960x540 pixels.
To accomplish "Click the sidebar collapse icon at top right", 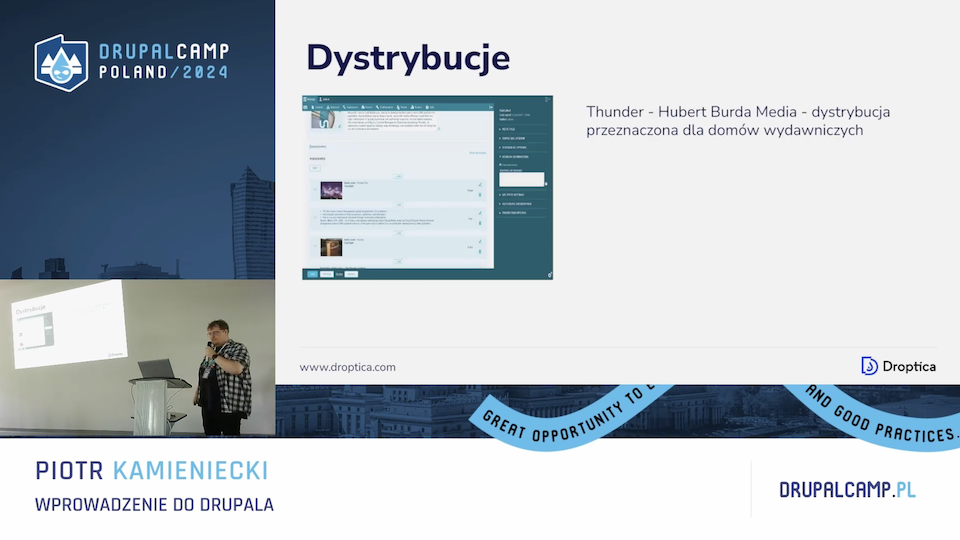I will (x=547, y=99).
